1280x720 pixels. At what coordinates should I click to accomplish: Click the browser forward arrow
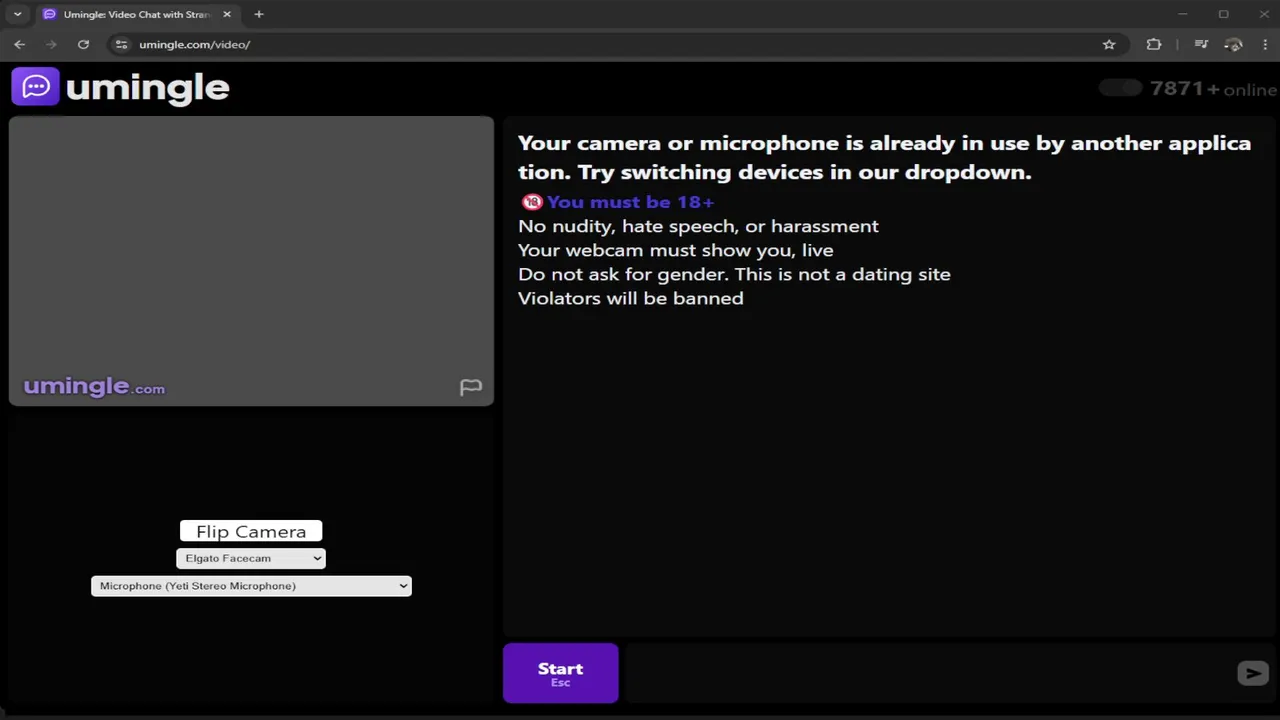[x=51, y=44]
